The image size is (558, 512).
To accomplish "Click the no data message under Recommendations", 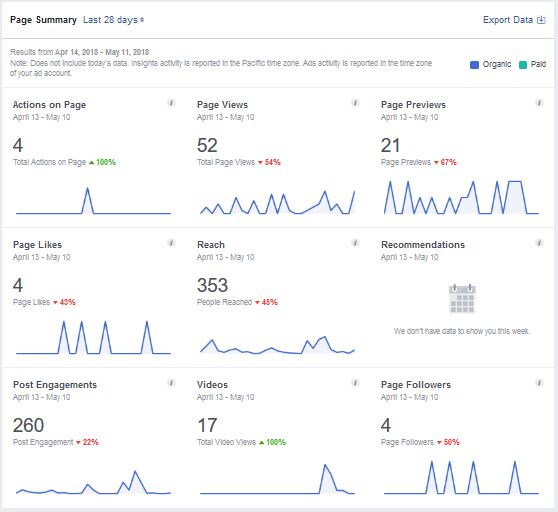I will point(462,331).
